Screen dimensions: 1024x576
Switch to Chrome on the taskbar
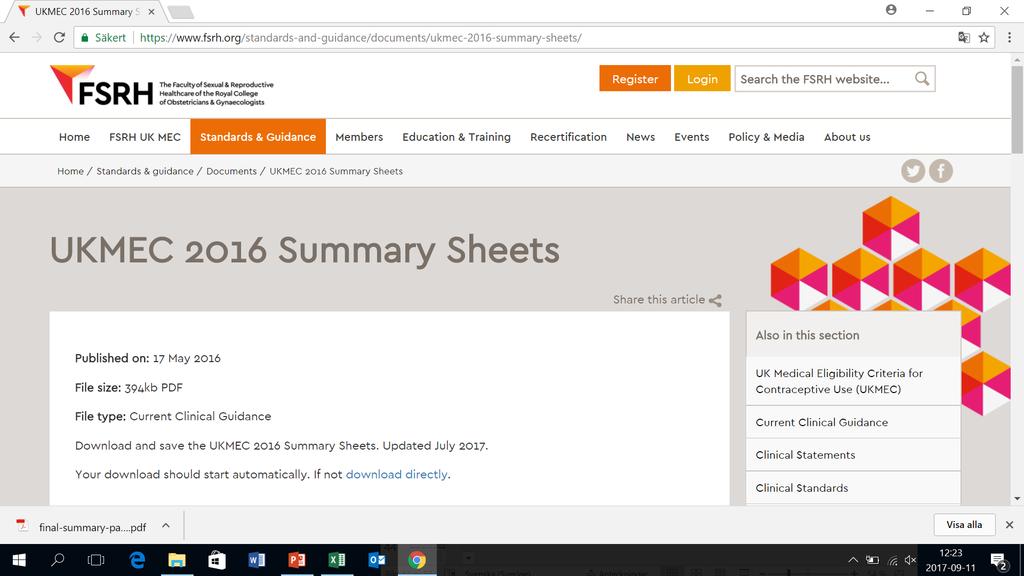click(x=417, y=560)
